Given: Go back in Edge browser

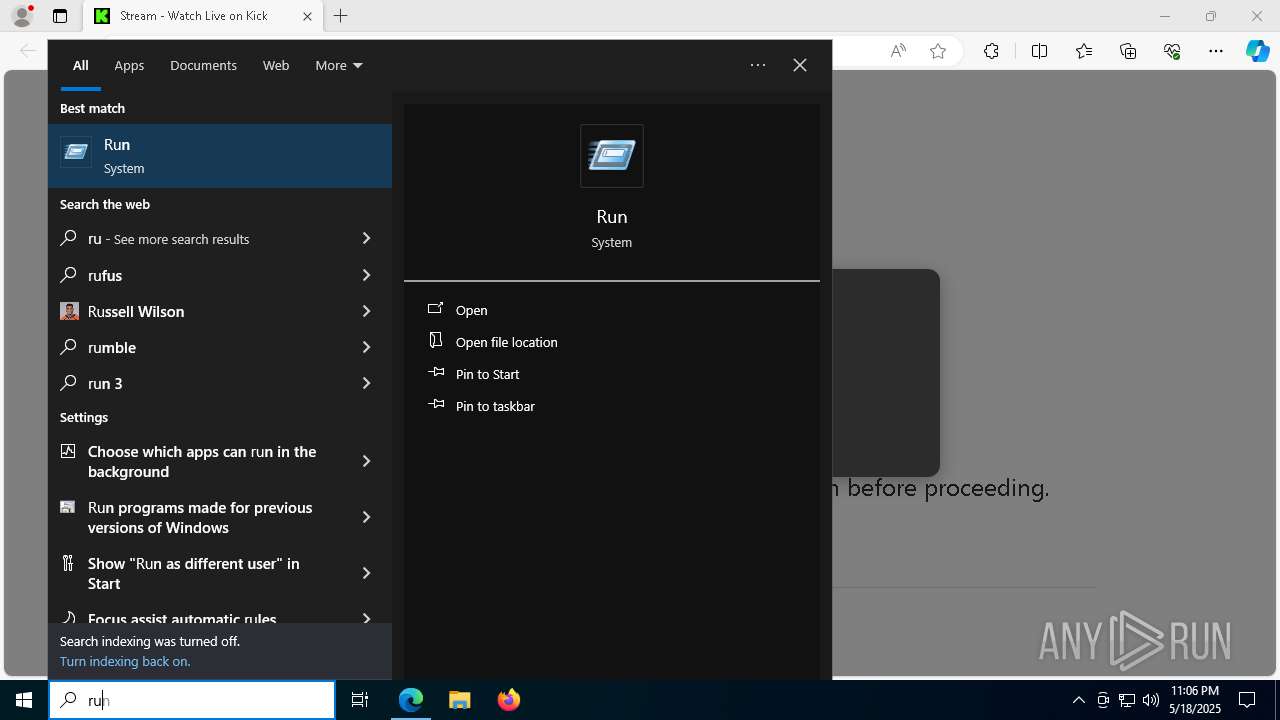Looking at the screenshot, I should tap(28, 51).
